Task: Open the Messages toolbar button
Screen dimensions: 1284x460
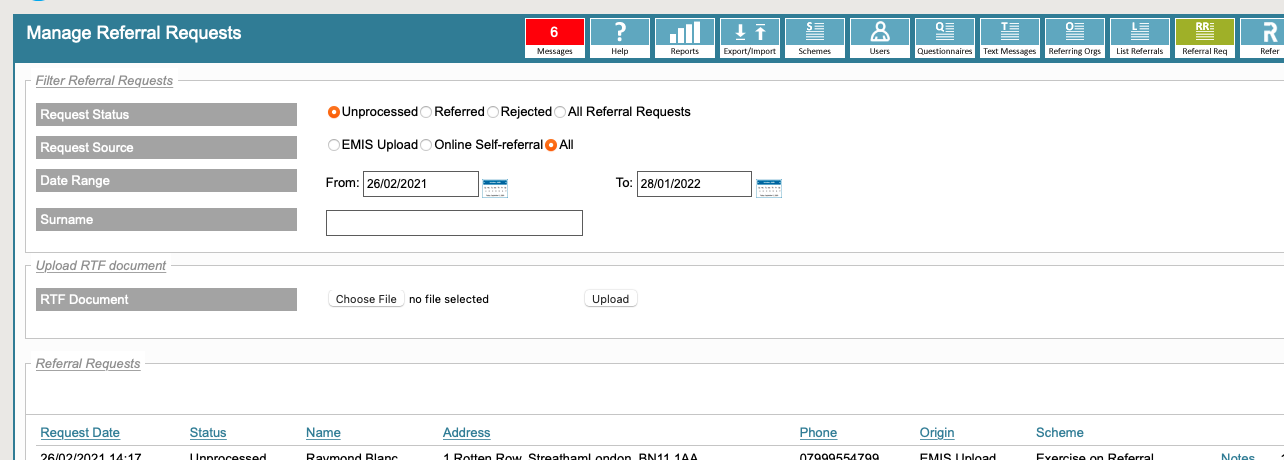Action: (x=555, y=38)
